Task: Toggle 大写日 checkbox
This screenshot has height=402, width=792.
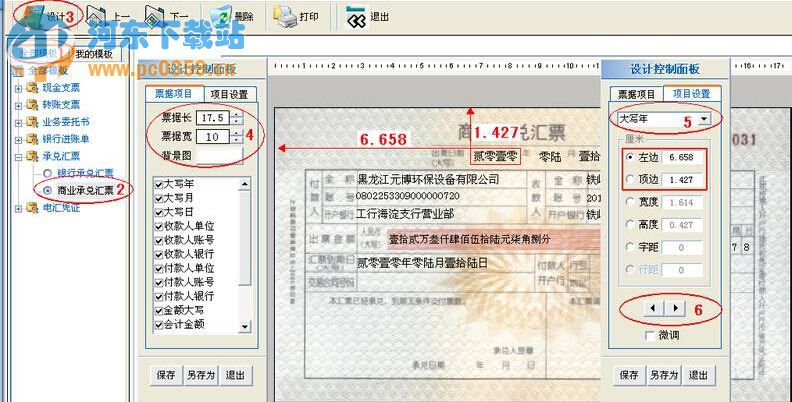Action: point(159,213)
